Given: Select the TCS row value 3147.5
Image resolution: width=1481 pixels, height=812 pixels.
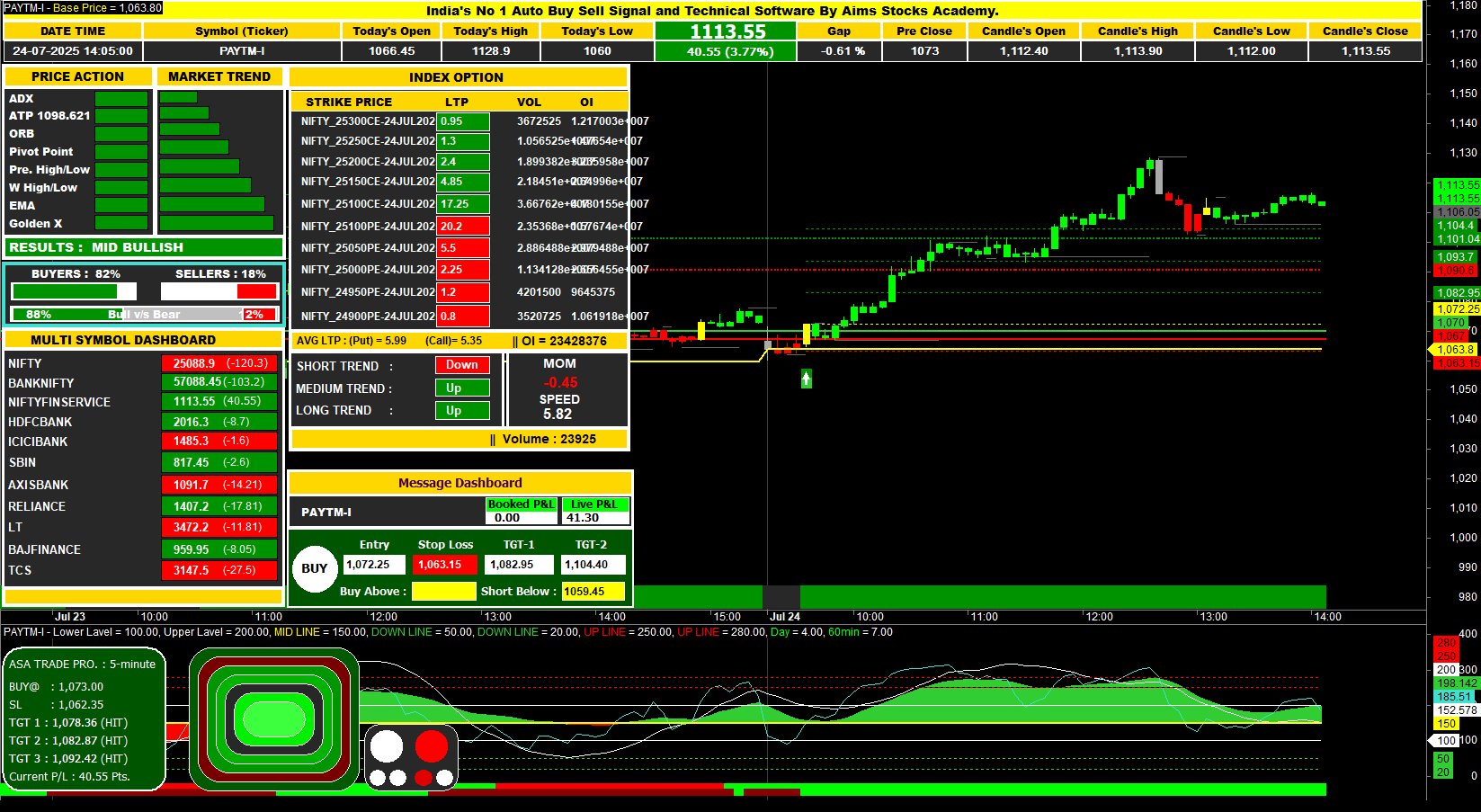Looking at the screenshot, I should 219,570.
